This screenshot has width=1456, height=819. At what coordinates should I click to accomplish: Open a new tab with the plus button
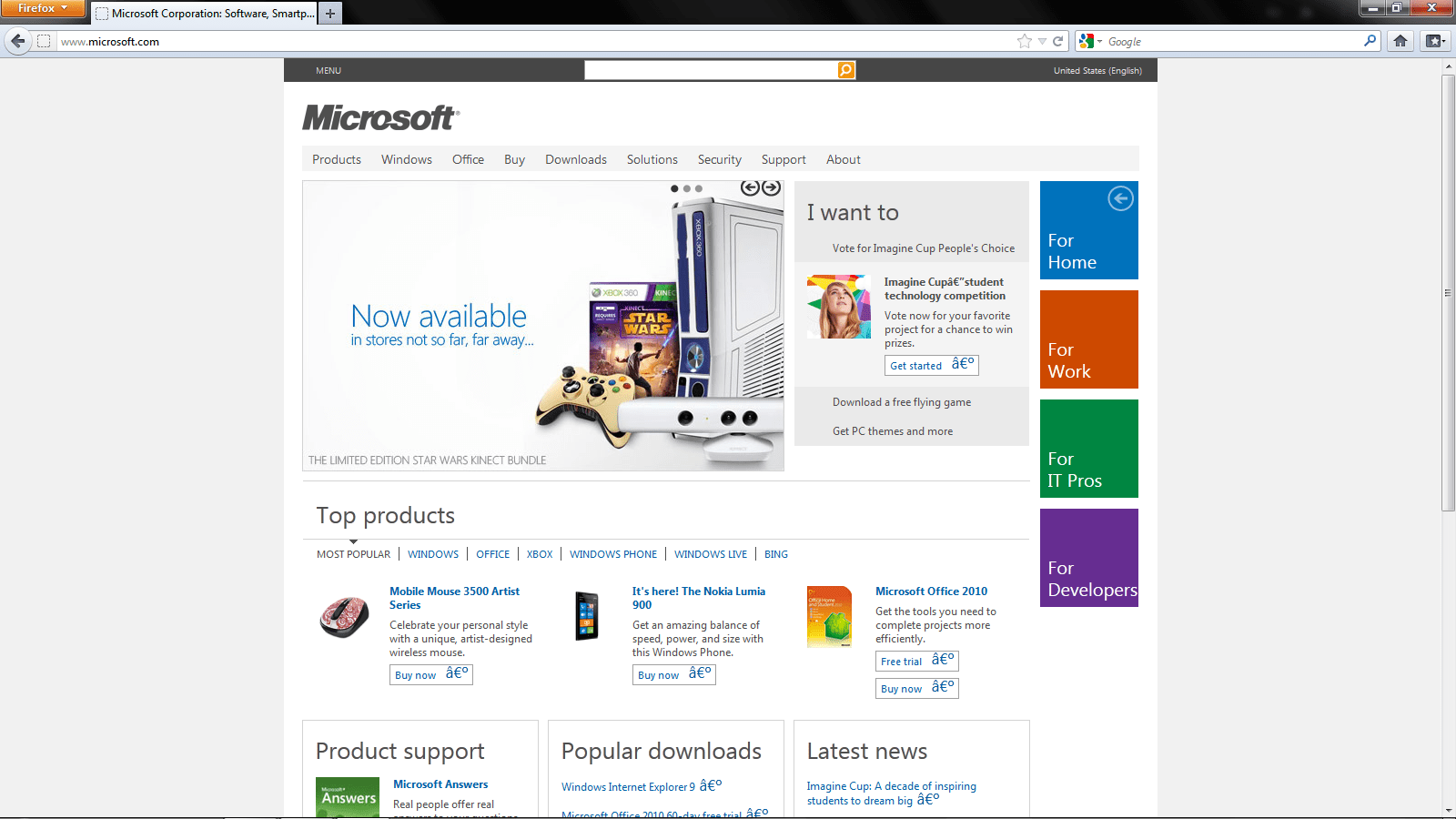(330, 14)
